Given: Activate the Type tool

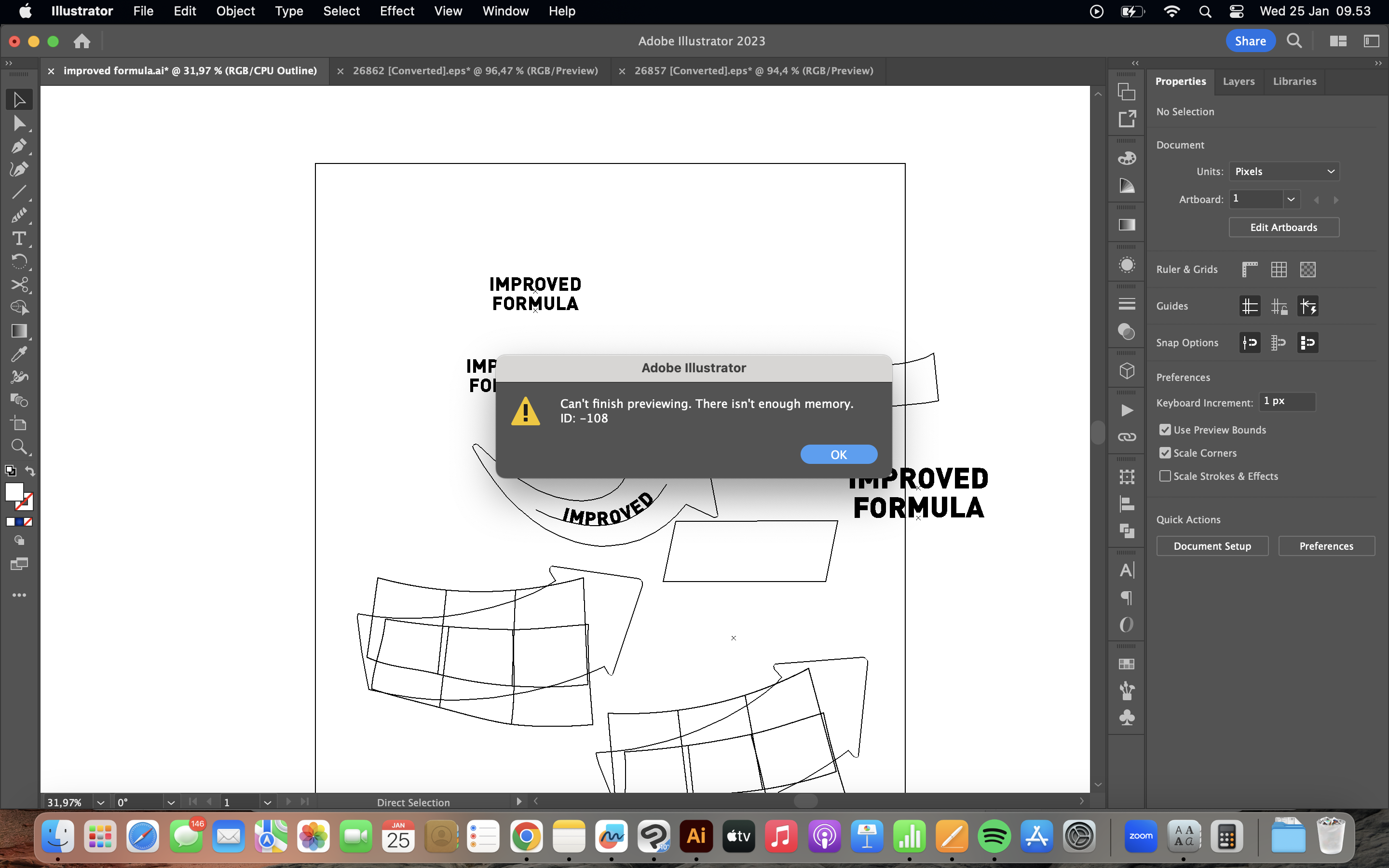Looking at the screenshot, I should point(19,239).
